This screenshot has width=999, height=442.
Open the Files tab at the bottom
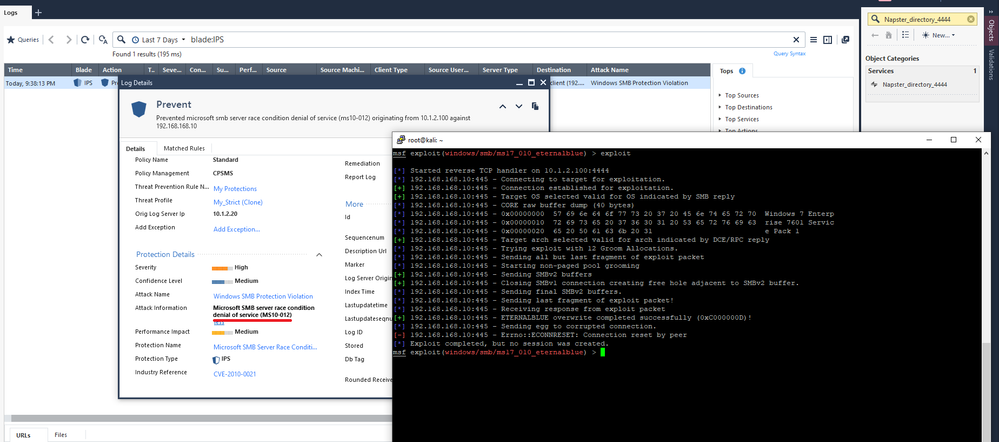click(61, 435)
